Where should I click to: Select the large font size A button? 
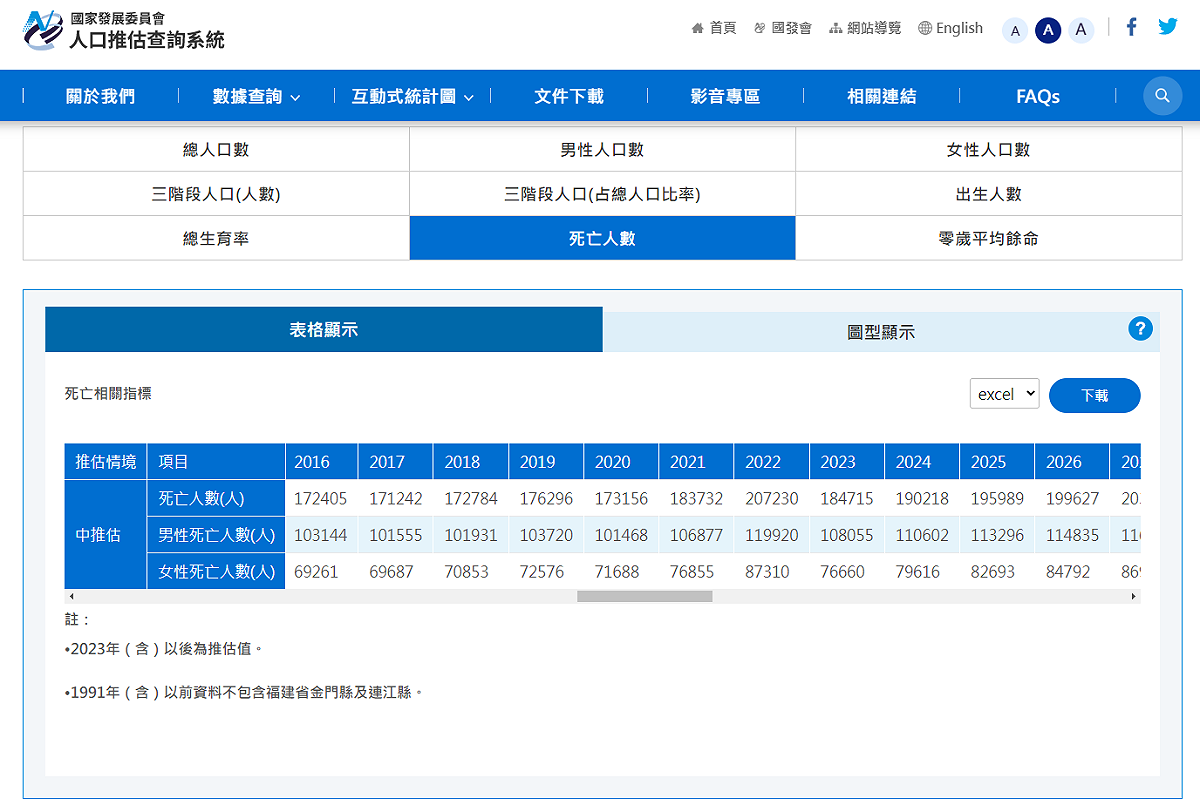pyautogui.click(x=1081, y=30)
